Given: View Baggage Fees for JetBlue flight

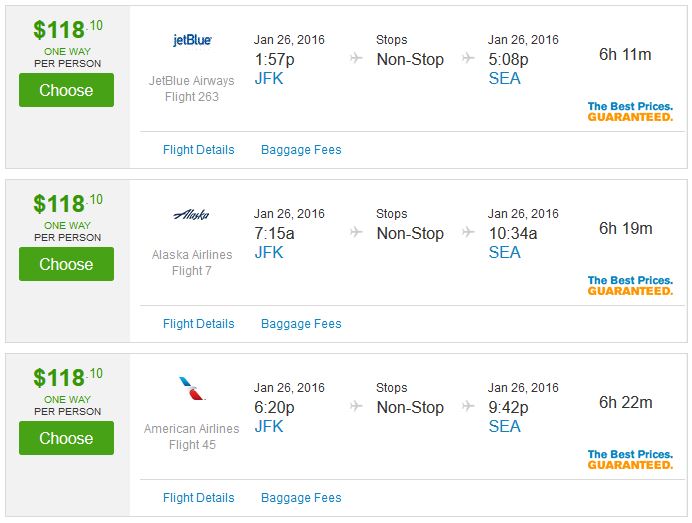Looking at the screenshot, I should [301, 150].
